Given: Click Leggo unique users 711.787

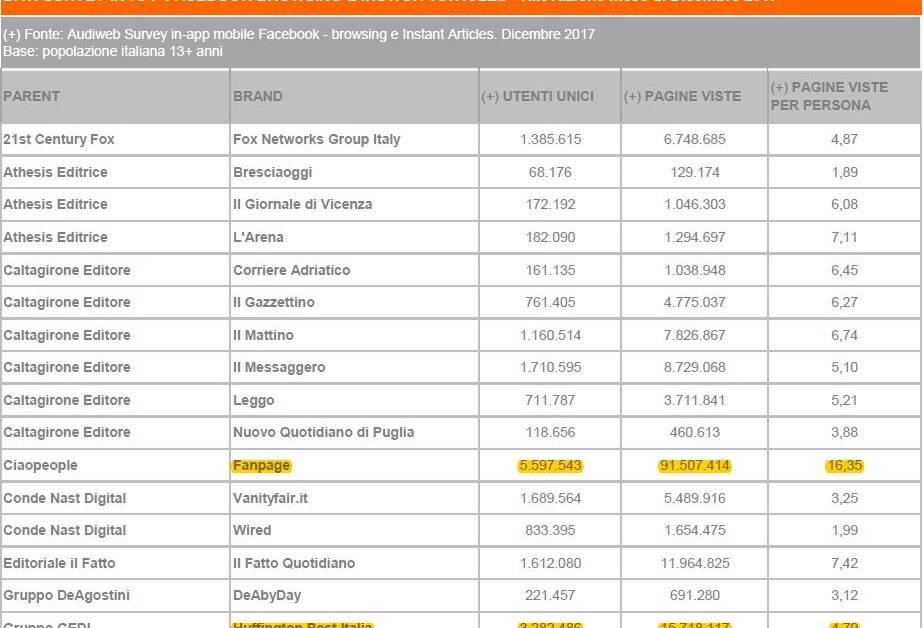Looking at the screenshot, I should [550, 400].
